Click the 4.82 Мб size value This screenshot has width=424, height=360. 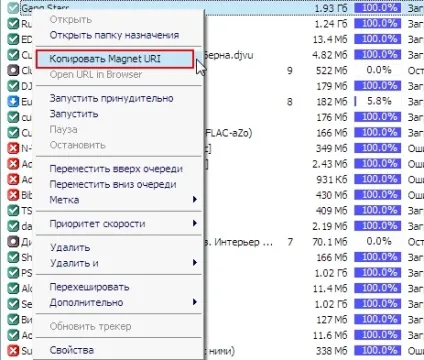330,55
